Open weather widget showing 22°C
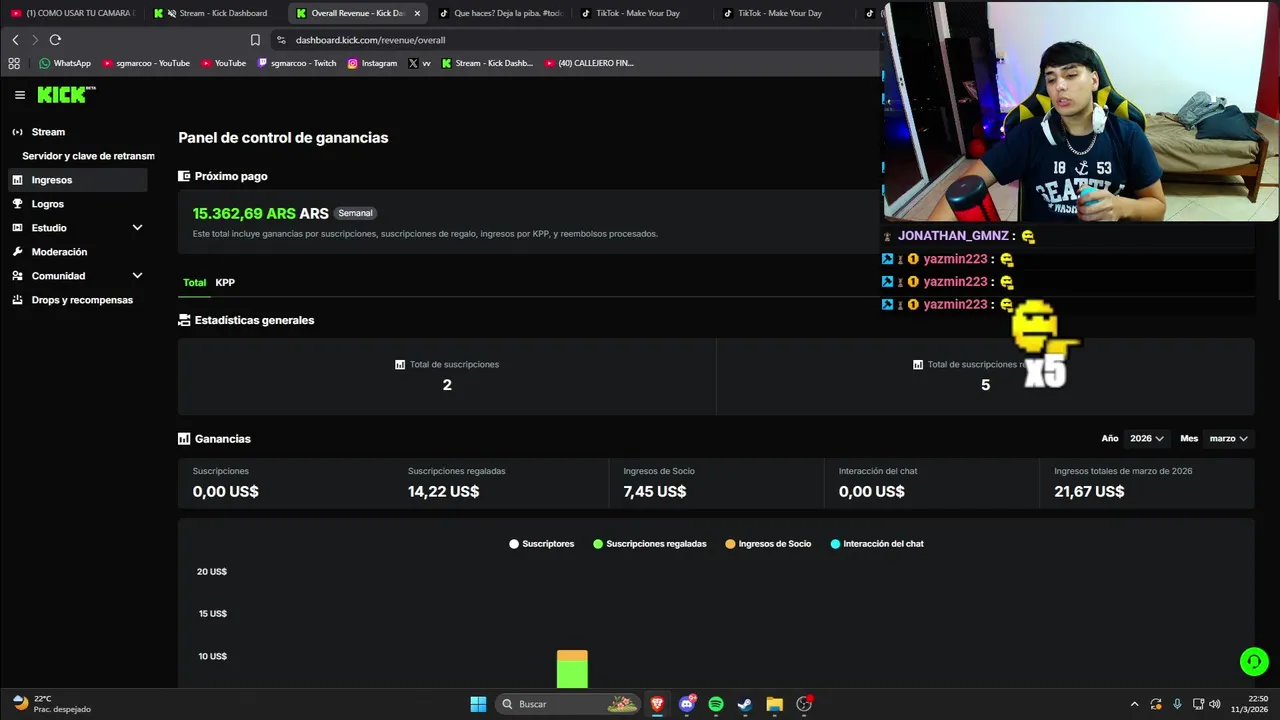1280x720 pixels. pos(51,704)
